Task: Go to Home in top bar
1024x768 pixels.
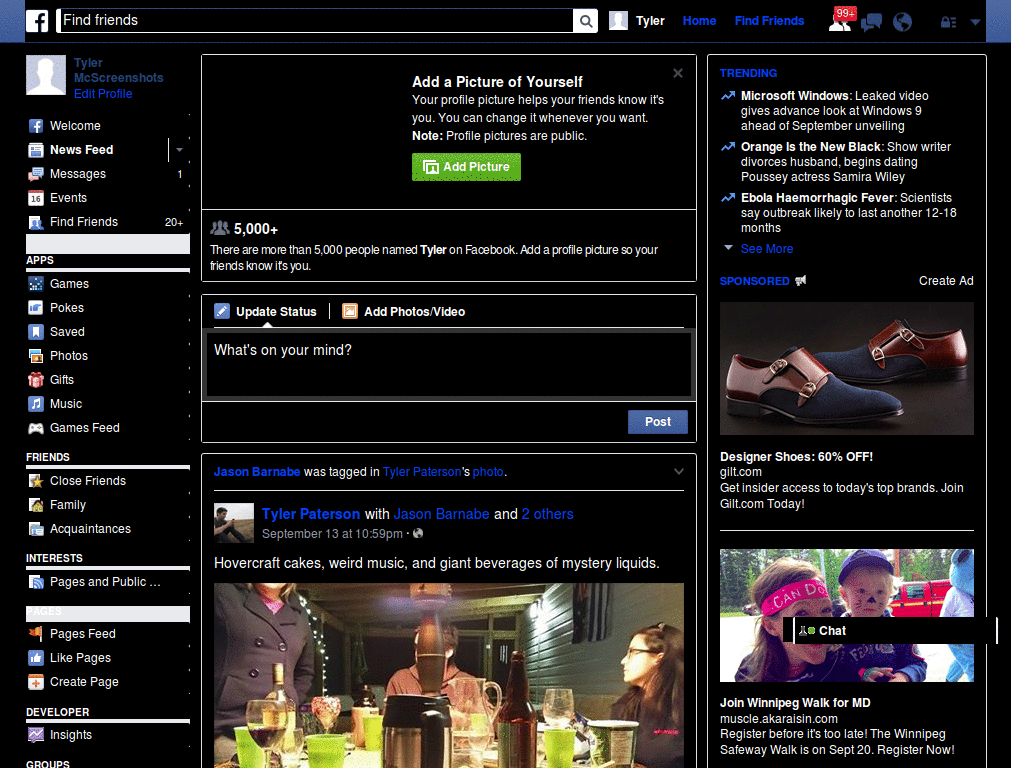Action: (699, 21)
